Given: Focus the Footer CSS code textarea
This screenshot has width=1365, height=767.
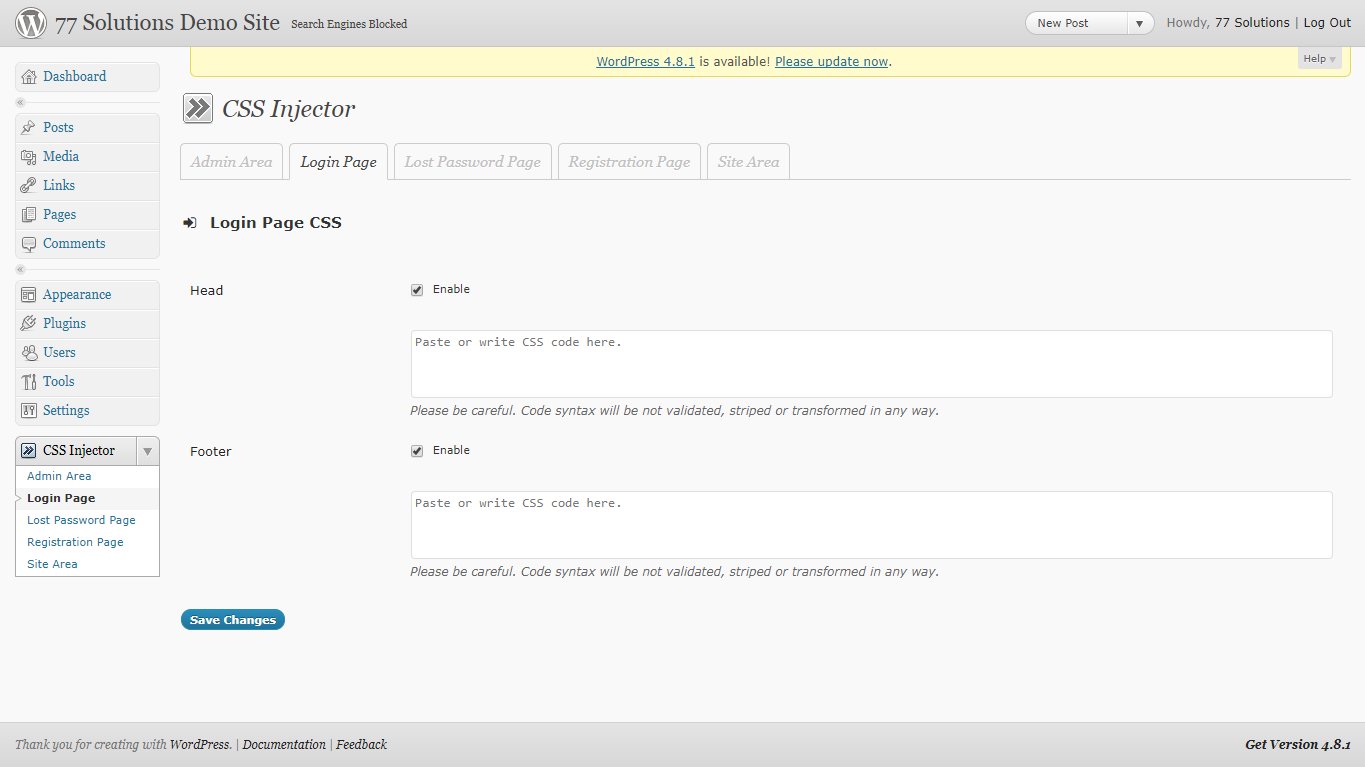Looking at the screenshot, I should [x=872, y=525].
